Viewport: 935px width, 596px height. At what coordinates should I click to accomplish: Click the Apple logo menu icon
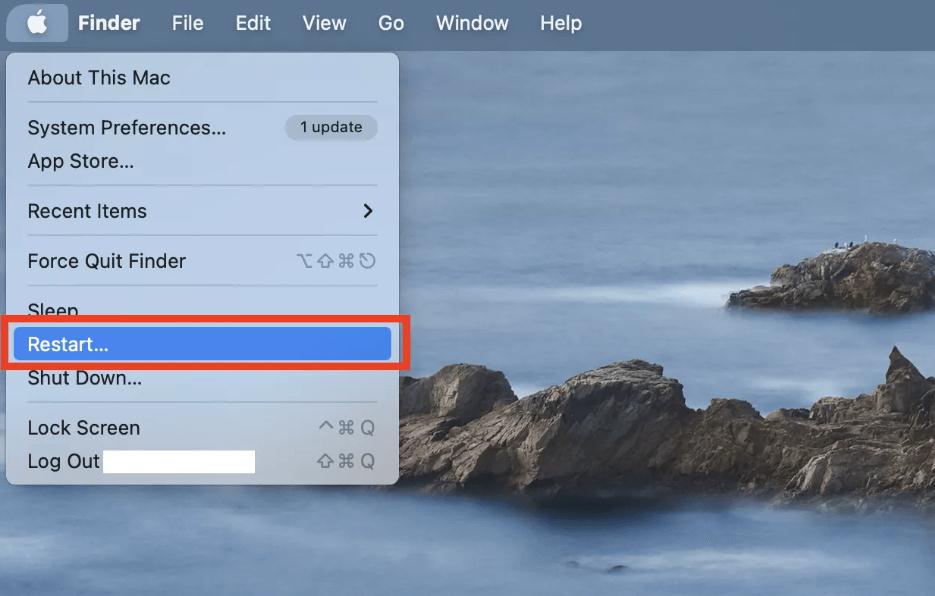37,23
